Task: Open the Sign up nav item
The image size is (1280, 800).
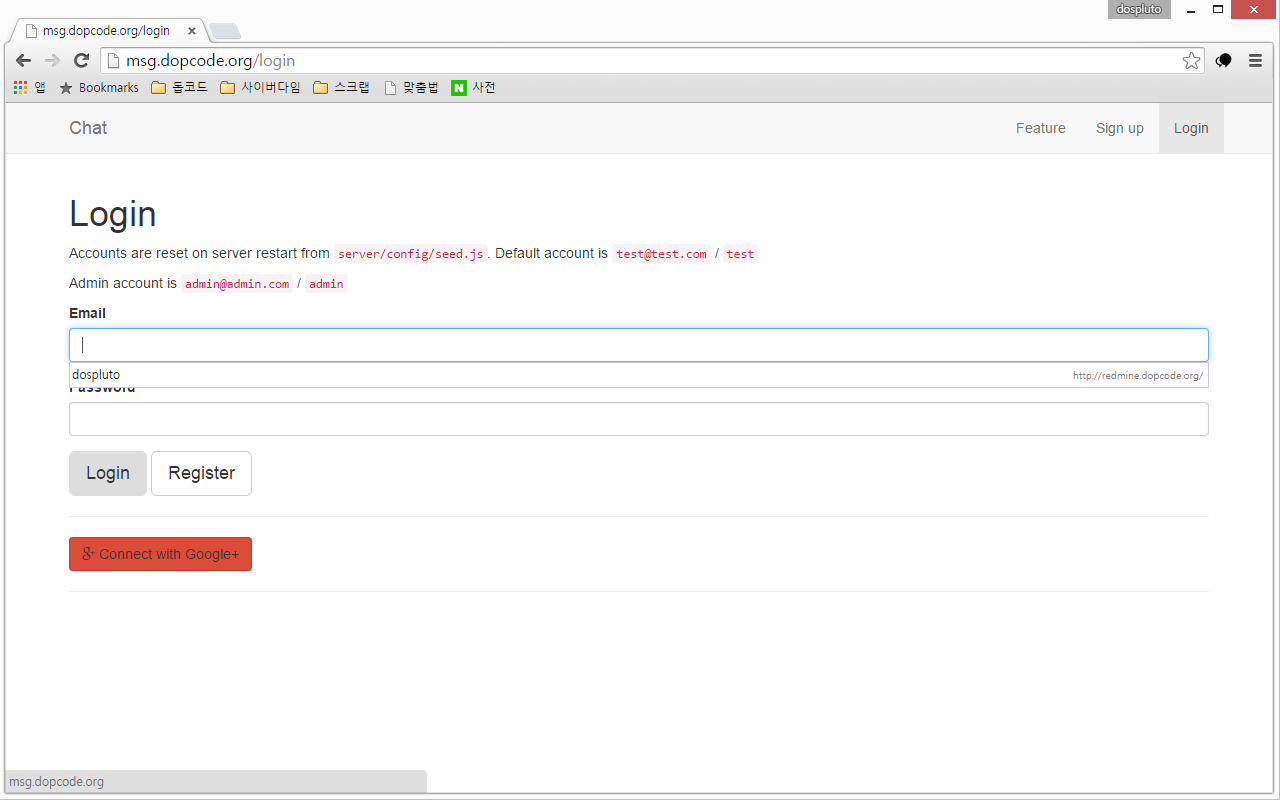Action: pyautogui.click(x=1120, y=128)
